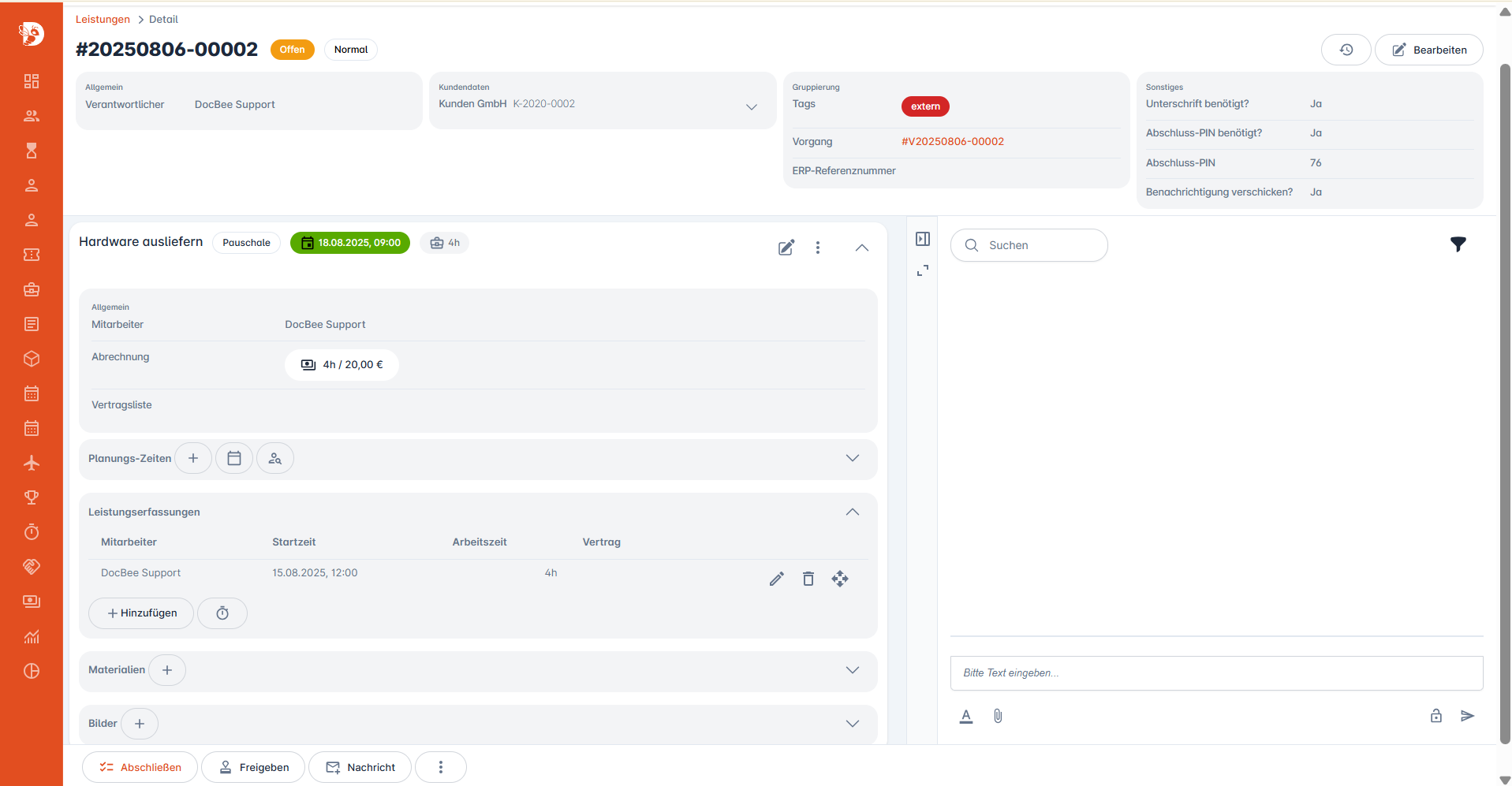Click the 18.08.2025, 09:00 date badge
This screenshot has width=1512, height=786.
(x=350, y=243)
